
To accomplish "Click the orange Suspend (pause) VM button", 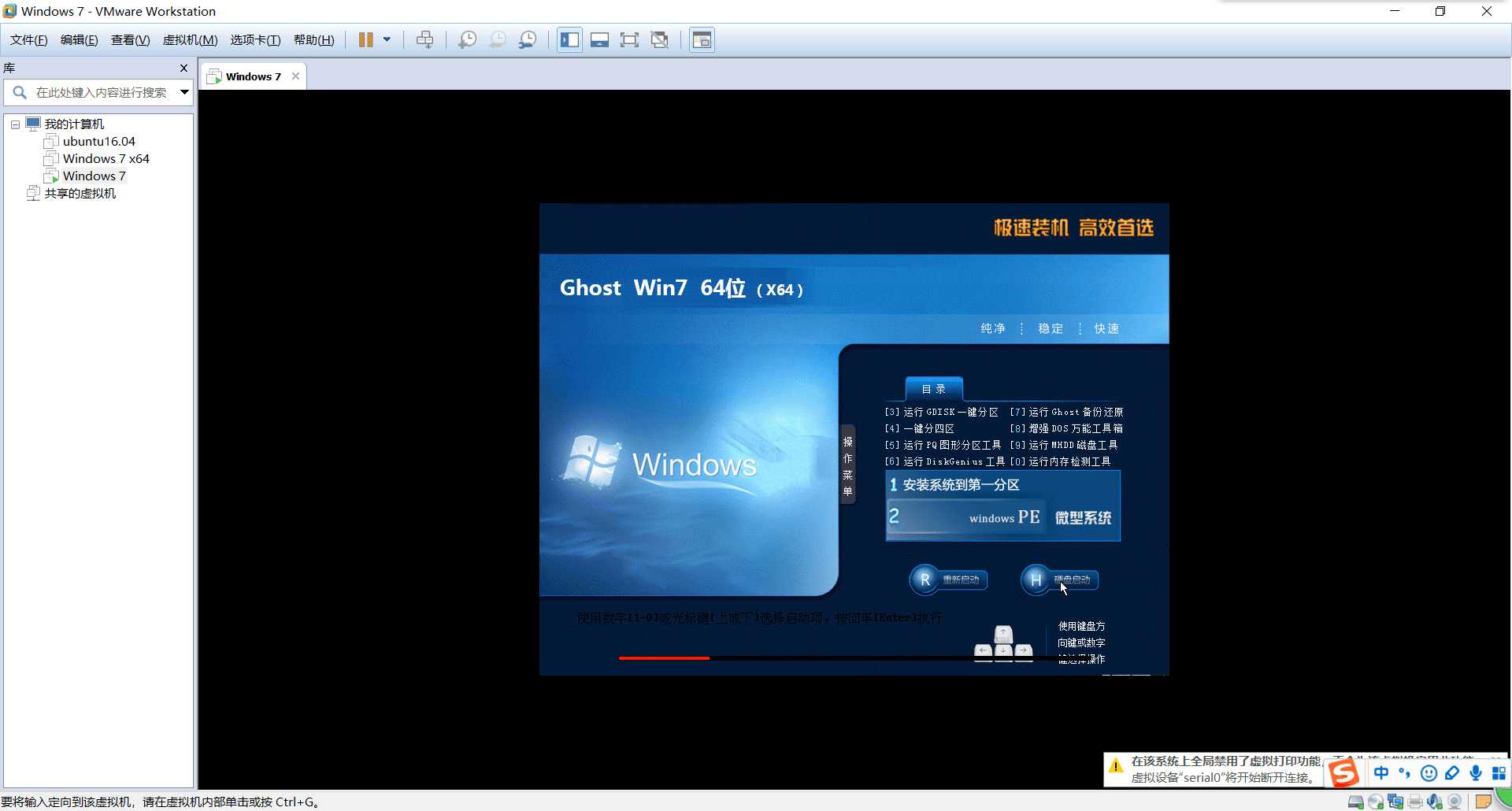I will tap(366, 40).
